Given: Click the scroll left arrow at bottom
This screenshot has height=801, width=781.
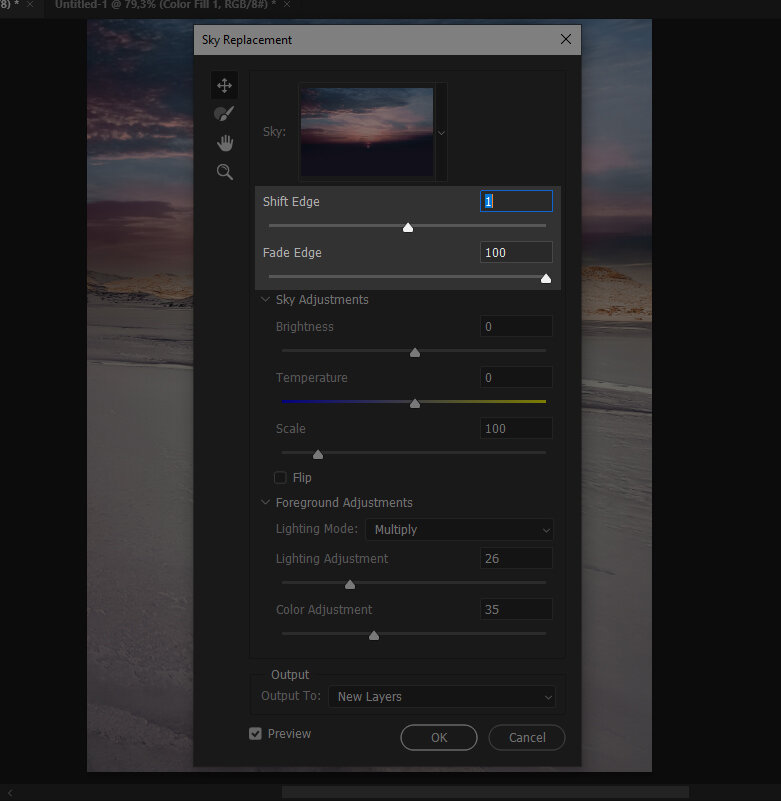Looking at the screenshot, I should coord(10,792).
